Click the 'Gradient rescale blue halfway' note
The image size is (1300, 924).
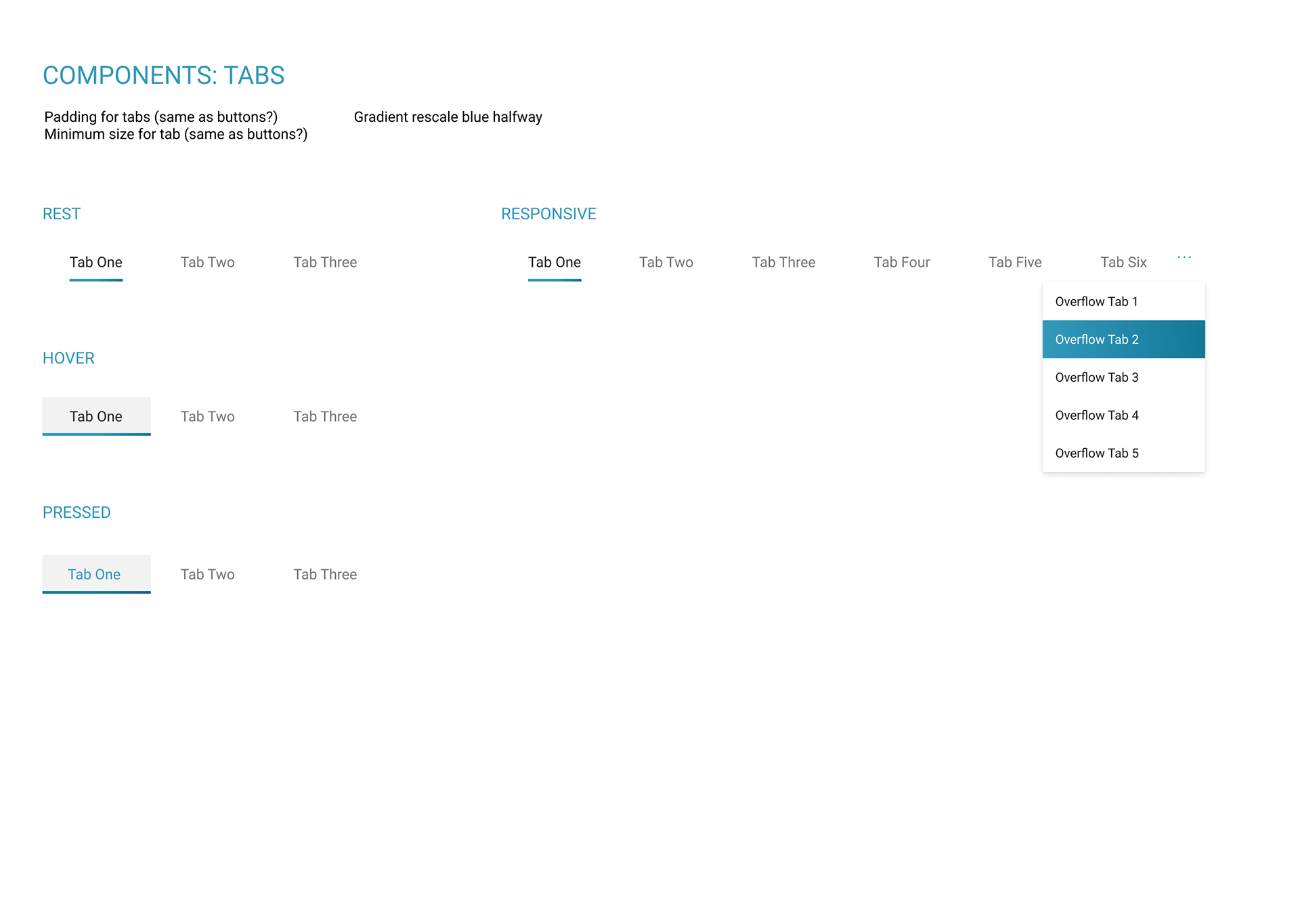click(x=448, y=117)
